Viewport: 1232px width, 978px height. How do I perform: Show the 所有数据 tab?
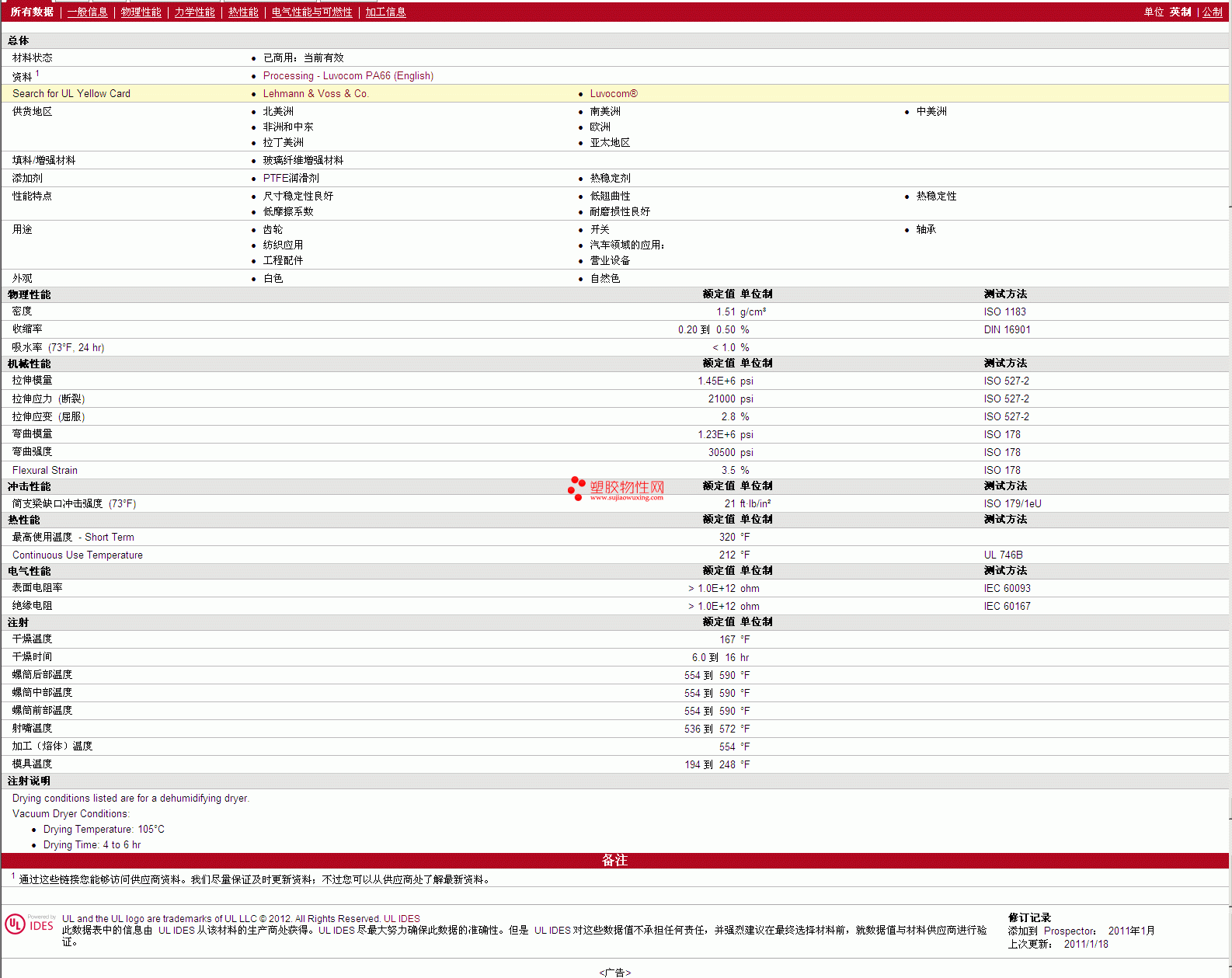(32, 12)
